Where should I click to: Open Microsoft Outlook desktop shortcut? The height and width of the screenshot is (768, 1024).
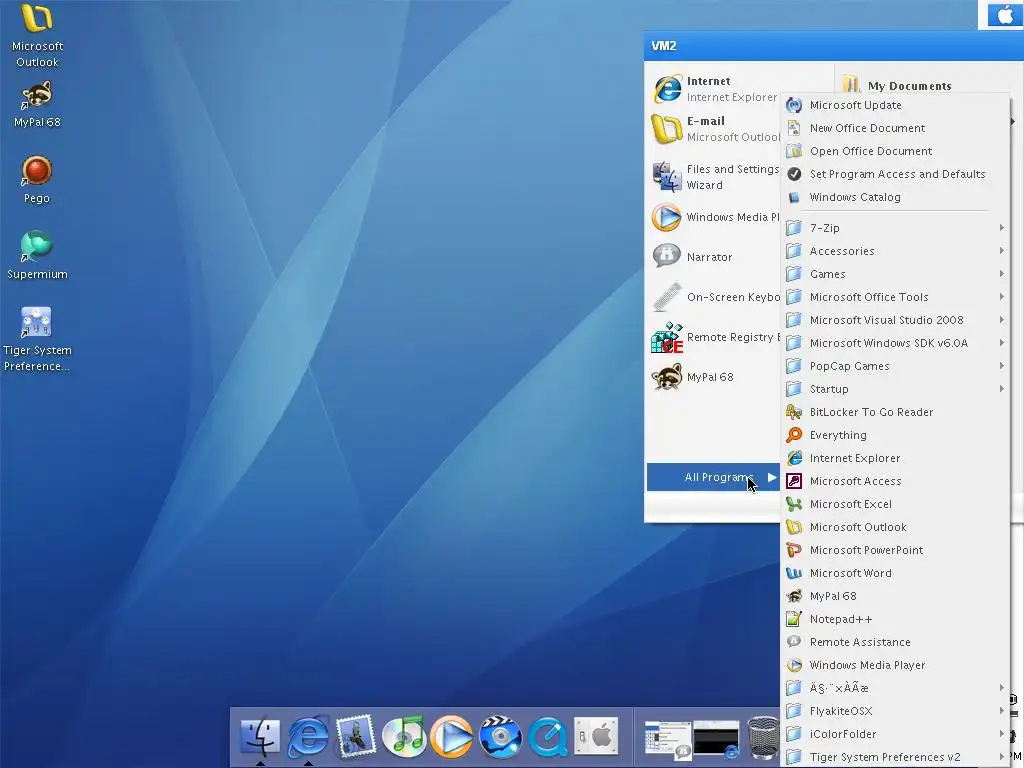[x=37, y=36]
